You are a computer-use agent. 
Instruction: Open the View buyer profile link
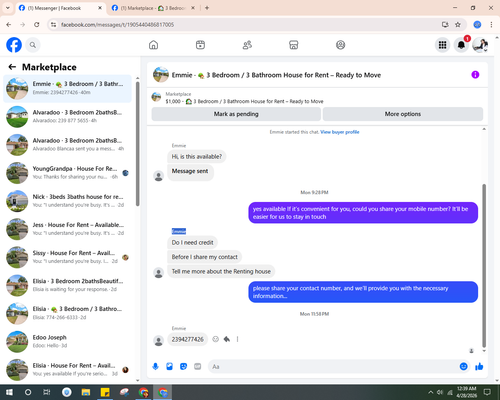(x=340, y=132)
